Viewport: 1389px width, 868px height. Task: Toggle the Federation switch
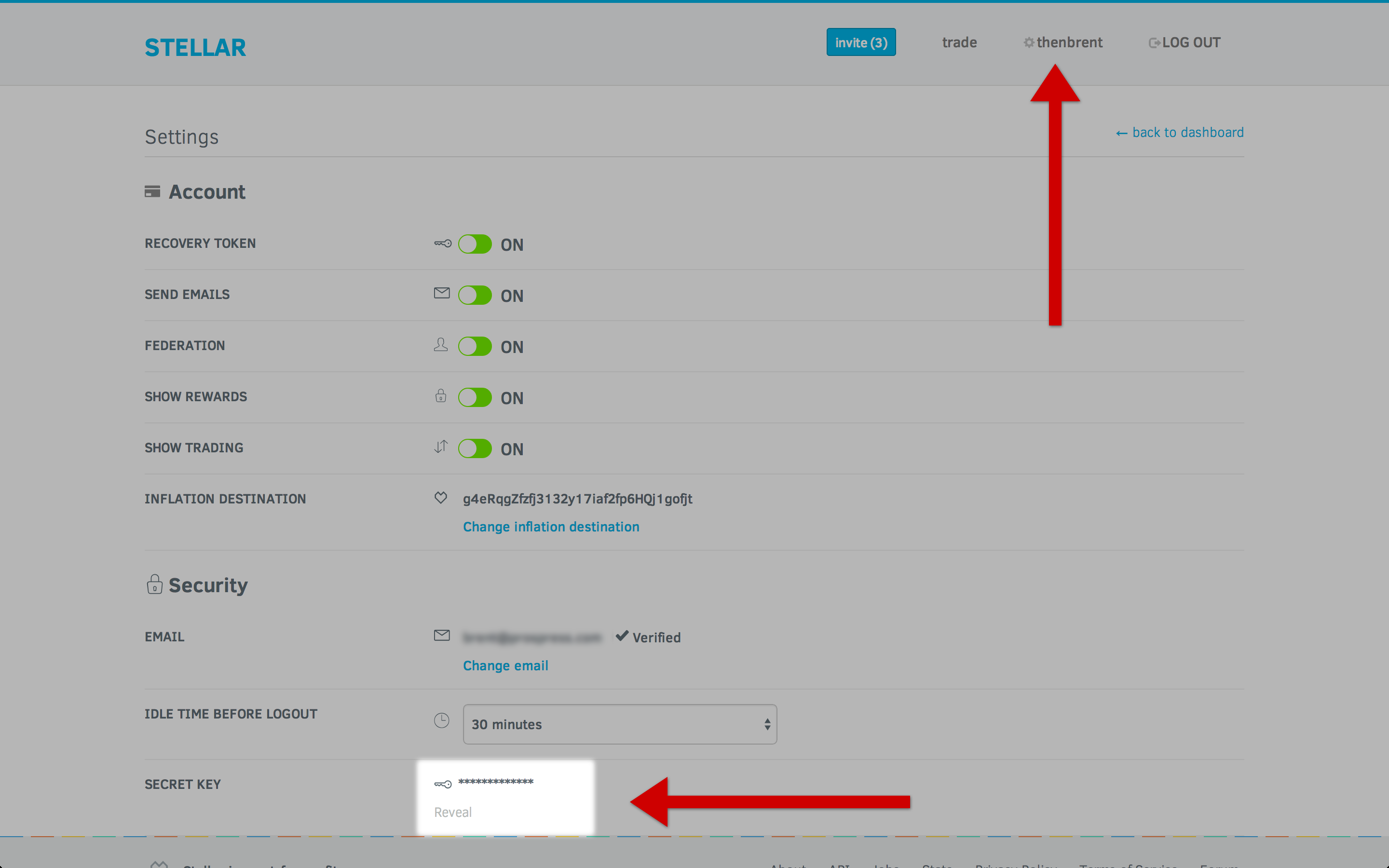475,347
